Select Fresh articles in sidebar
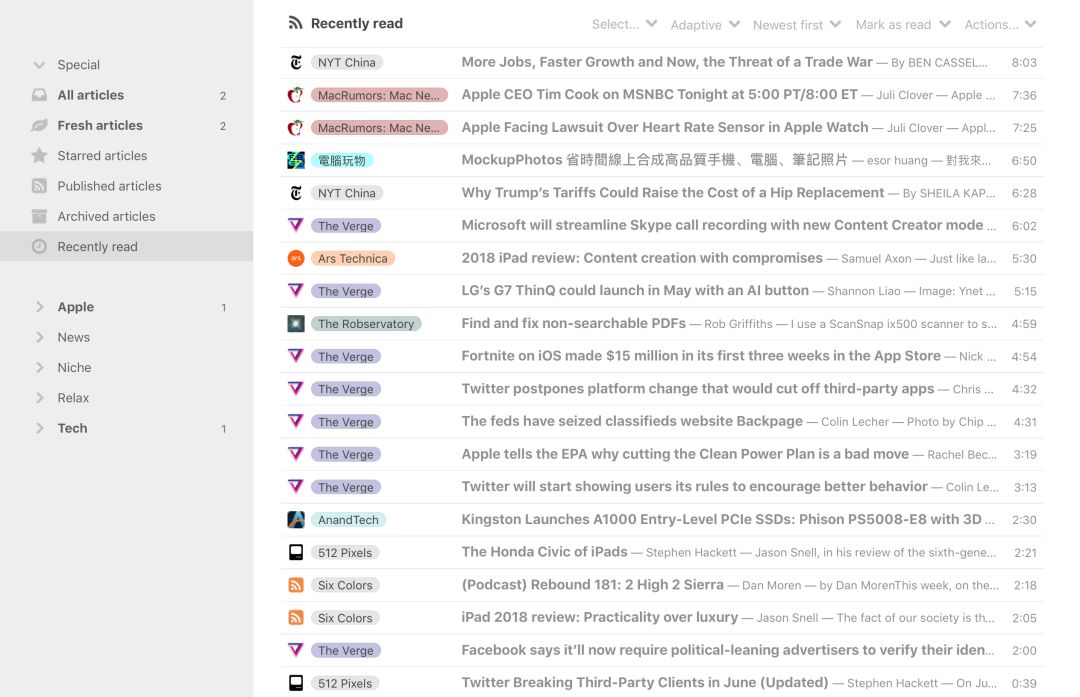 pyautogui.click(x=127, y=125)
